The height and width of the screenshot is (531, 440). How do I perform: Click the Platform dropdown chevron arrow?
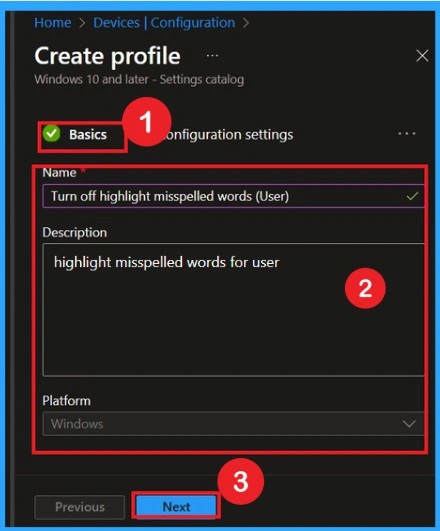pyautogui.click(x=409, y=424)
